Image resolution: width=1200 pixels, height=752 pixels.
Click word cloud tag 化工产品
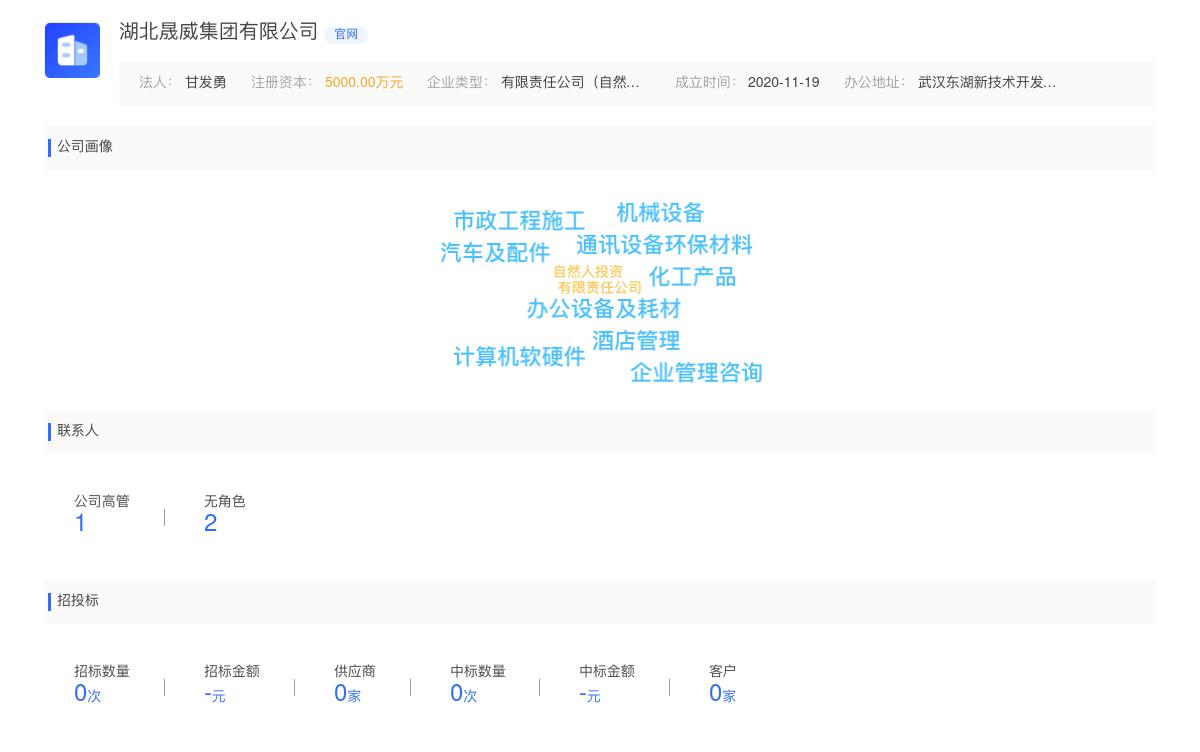[692, 277]
